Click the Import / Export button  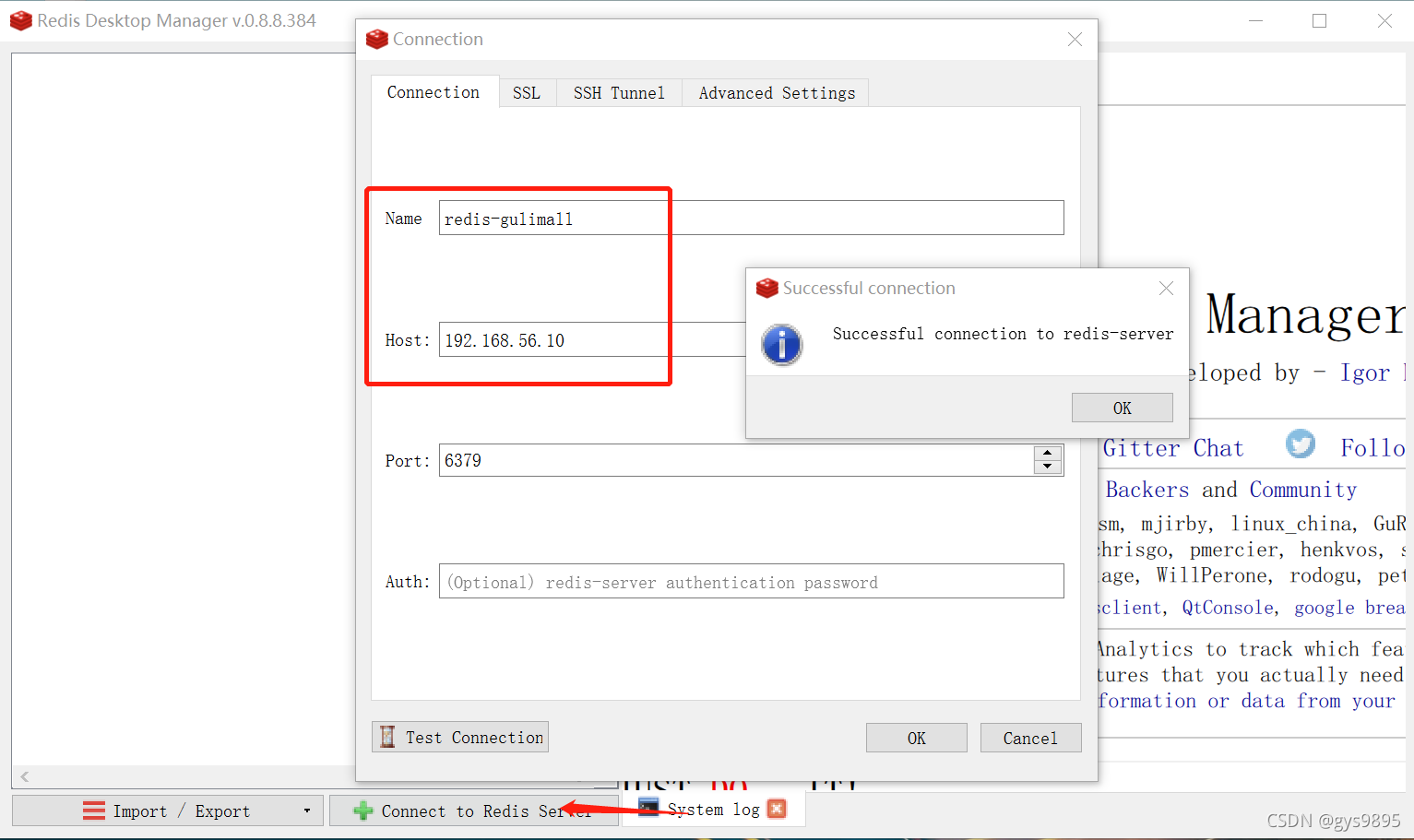(x=168, y=810)
